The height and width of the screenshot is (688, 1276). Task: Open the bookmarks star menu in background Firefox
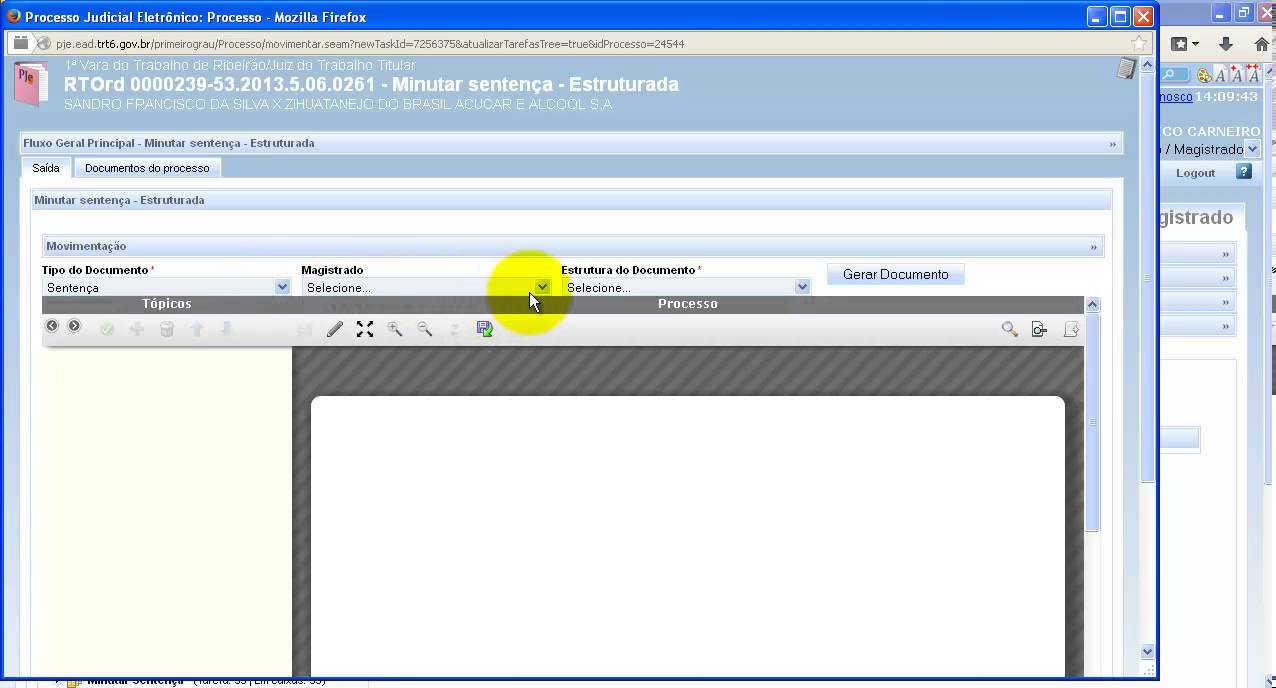click(x=1186, y=44)
